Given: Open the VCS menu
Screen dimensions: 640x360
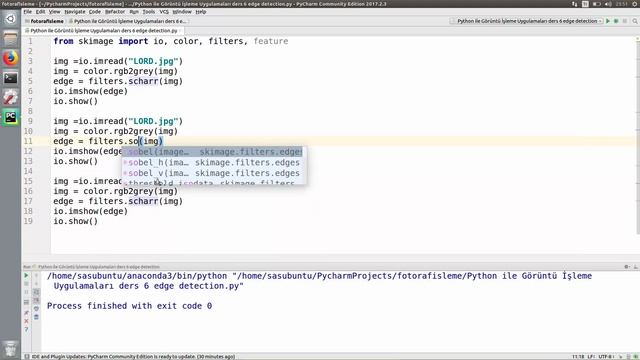Looking at the screenshot, I should click(x=164, y=11).
